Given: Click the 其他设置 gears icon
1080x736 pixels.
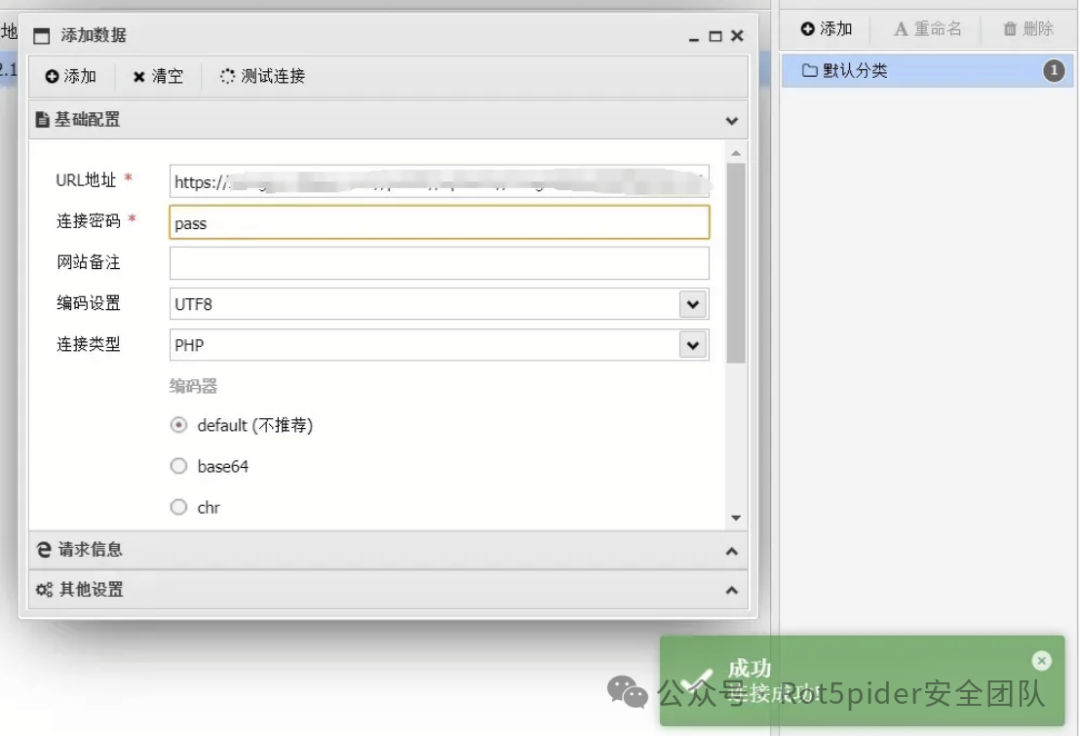Looking at the screenshot, I should [44, 590].
